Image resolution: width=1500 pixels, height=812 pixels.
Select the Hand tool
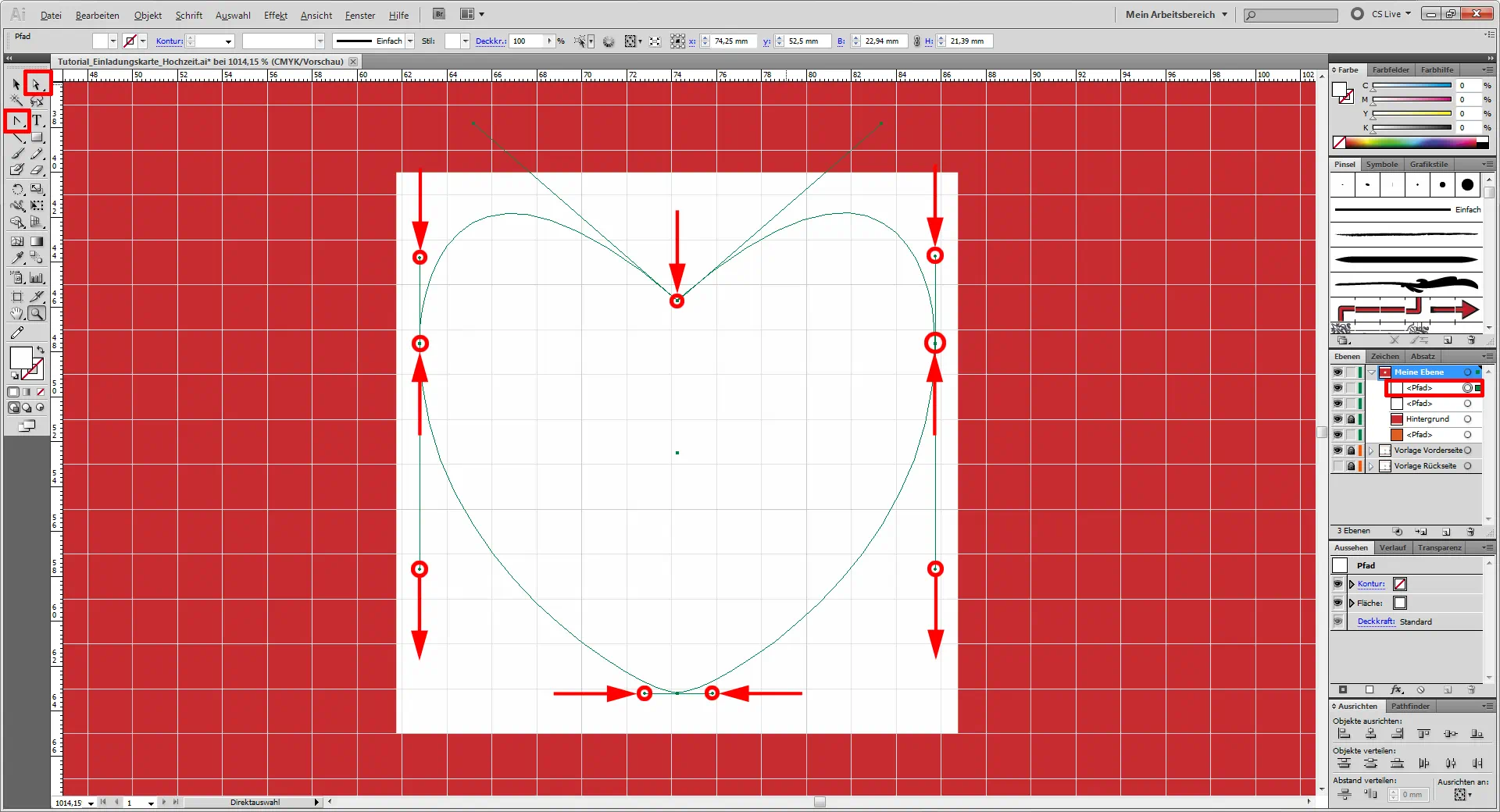16,314
